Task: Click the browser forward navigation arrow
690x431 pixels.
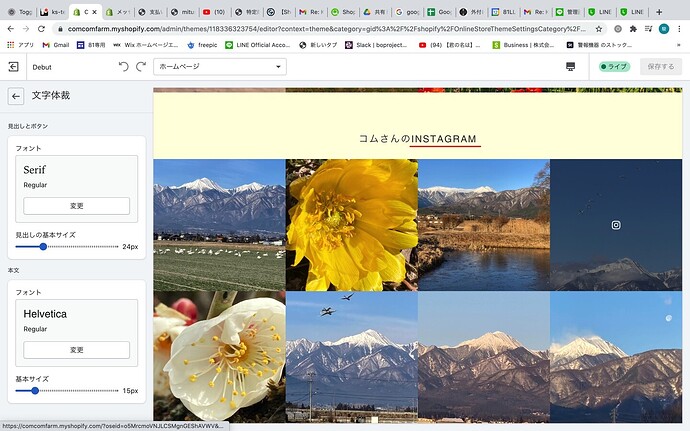Action: [26, 29]
